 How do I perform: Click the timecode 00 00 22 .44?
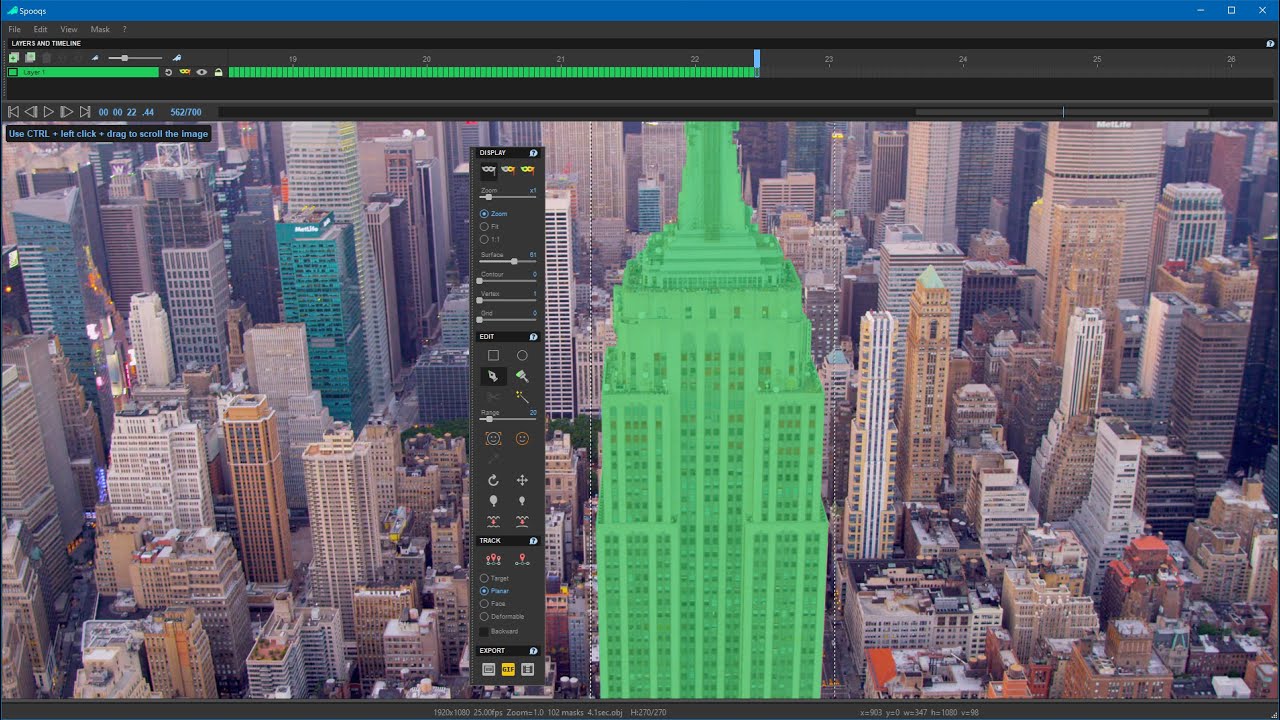click(126, 112)
